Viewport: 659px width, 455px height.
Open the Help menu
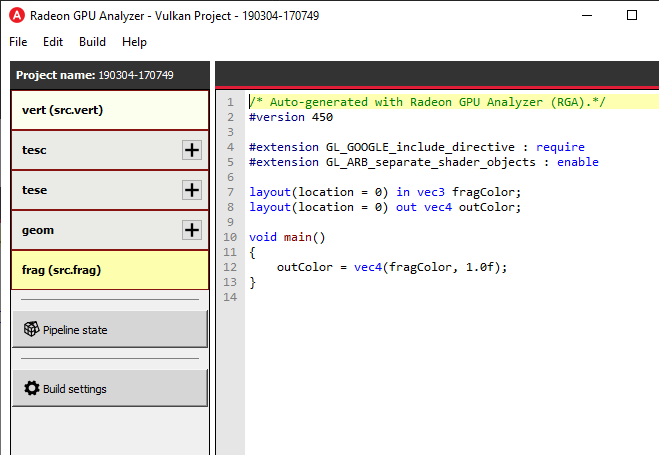pos(134,42)
